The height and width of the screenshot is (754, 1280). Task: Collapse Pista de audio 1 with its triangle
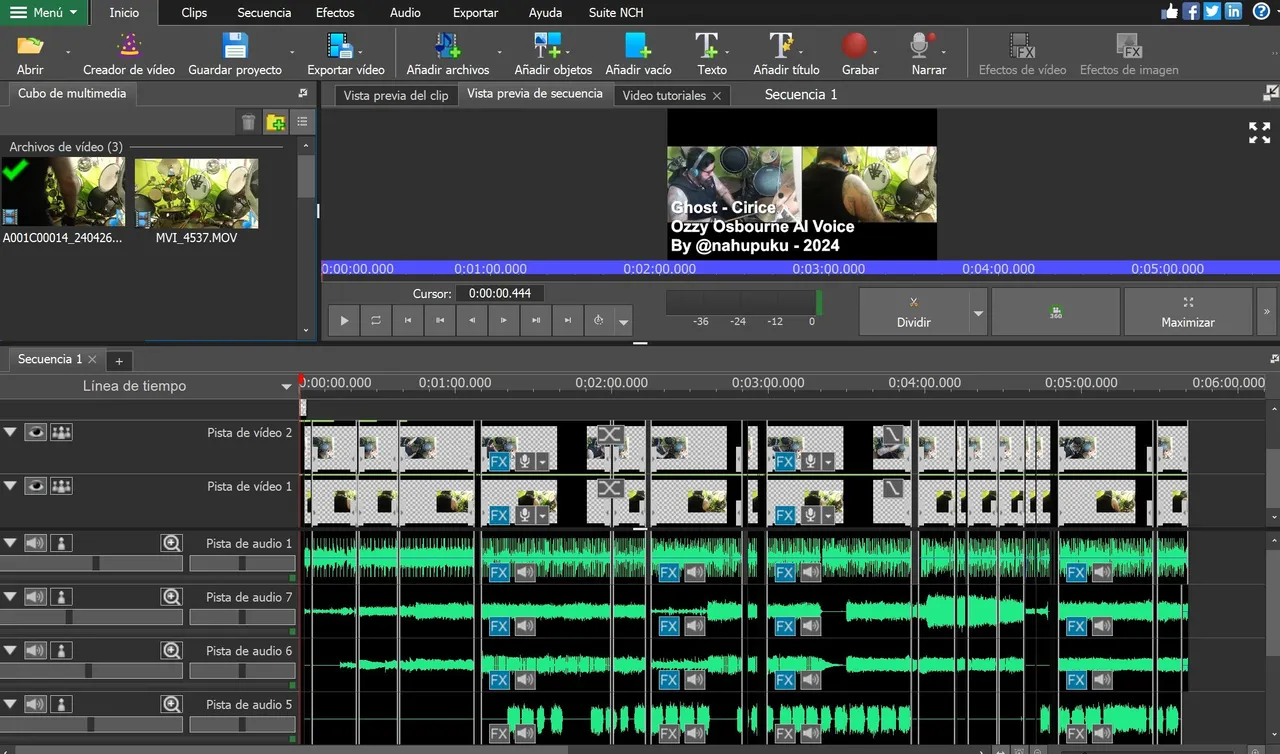pos(10,543)
